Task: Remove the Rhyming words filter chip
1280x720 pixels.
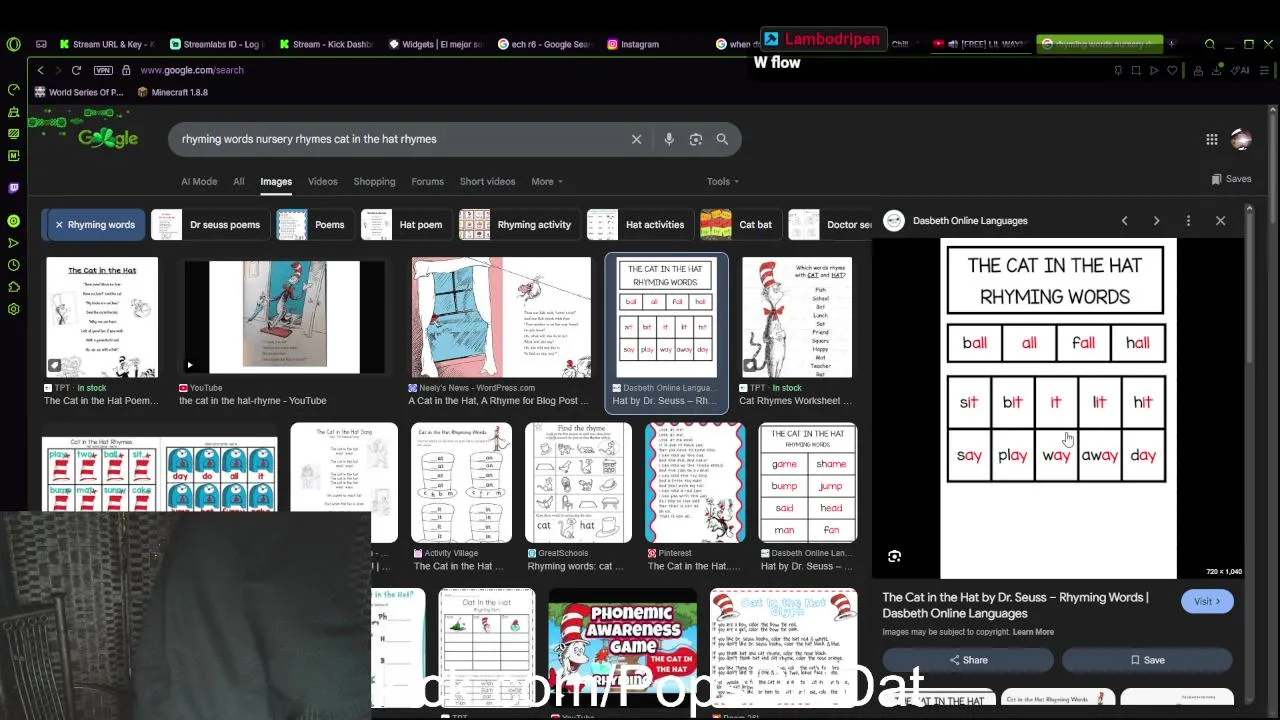Action: (x=59, y=225)
